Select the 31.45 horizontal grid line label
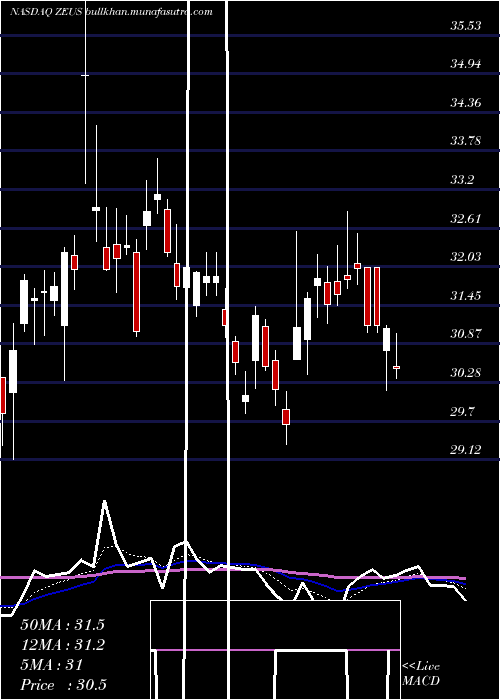This screenshot has width=500, height=700. click(466, 296)
